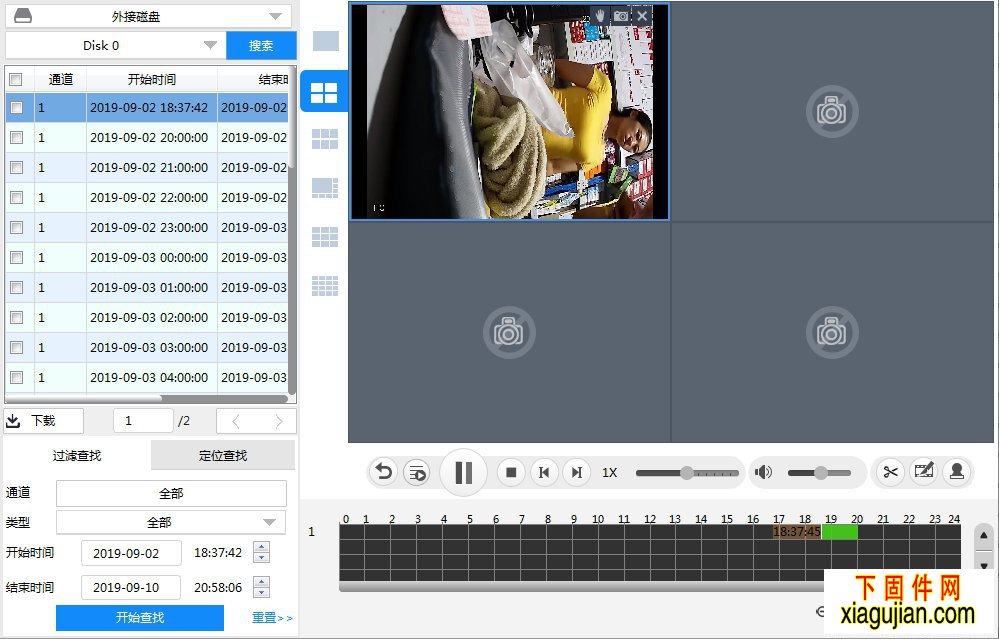This screenshot has height=639, width=999.
Task: Choose the six-window layout icon
Action: [325, 139]
